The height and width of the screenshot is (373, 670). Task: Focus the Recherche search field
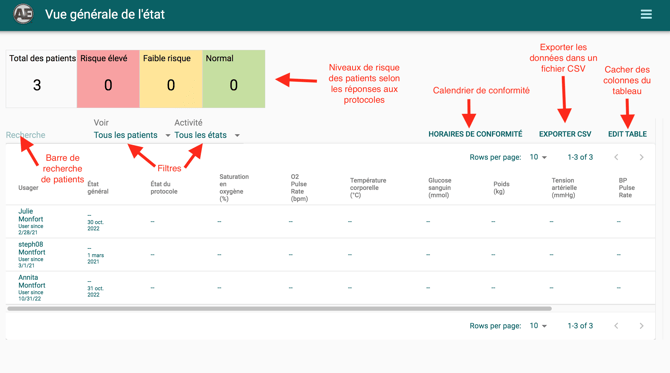coord(47,135)
